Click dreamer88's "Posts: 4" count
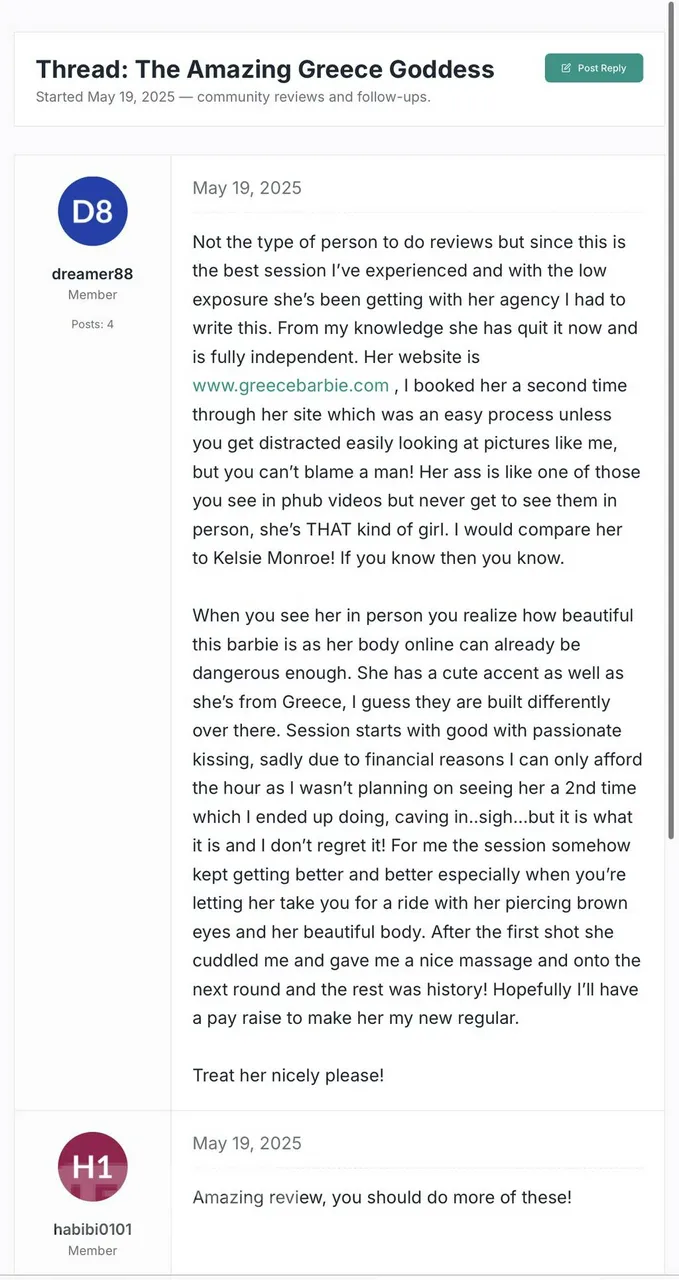This screenshot has height=1280, width=679. [92, 324]
